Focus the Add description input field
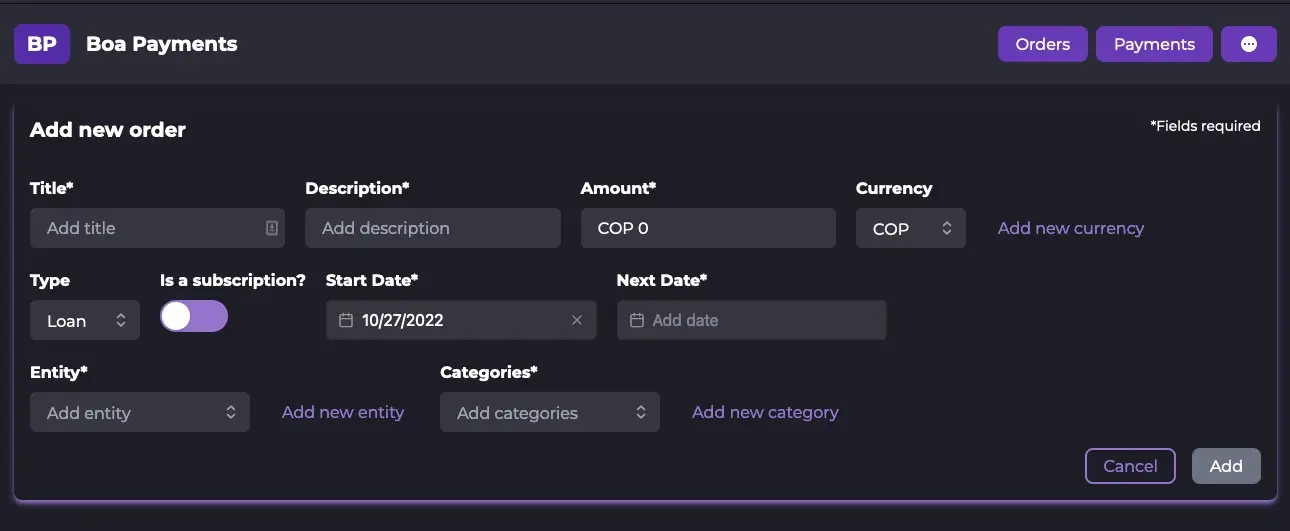Screen dimensions: 1290x531 (432, 228)
